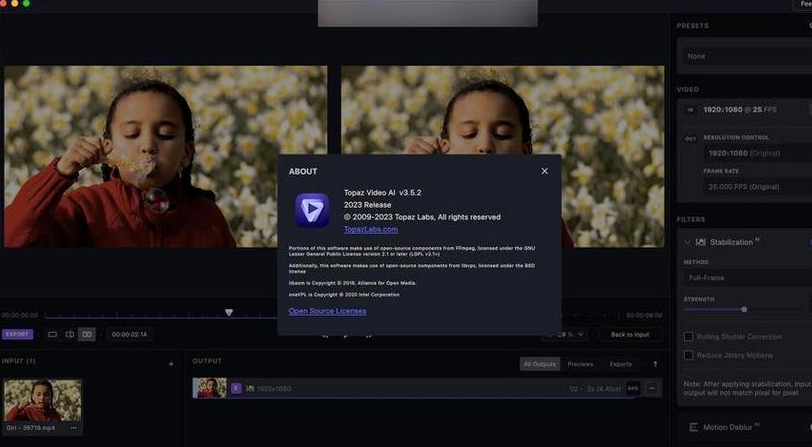This screenshot has height=447, width=812.
Task: Click the timeline playhead marker
Action: (228, 312)
